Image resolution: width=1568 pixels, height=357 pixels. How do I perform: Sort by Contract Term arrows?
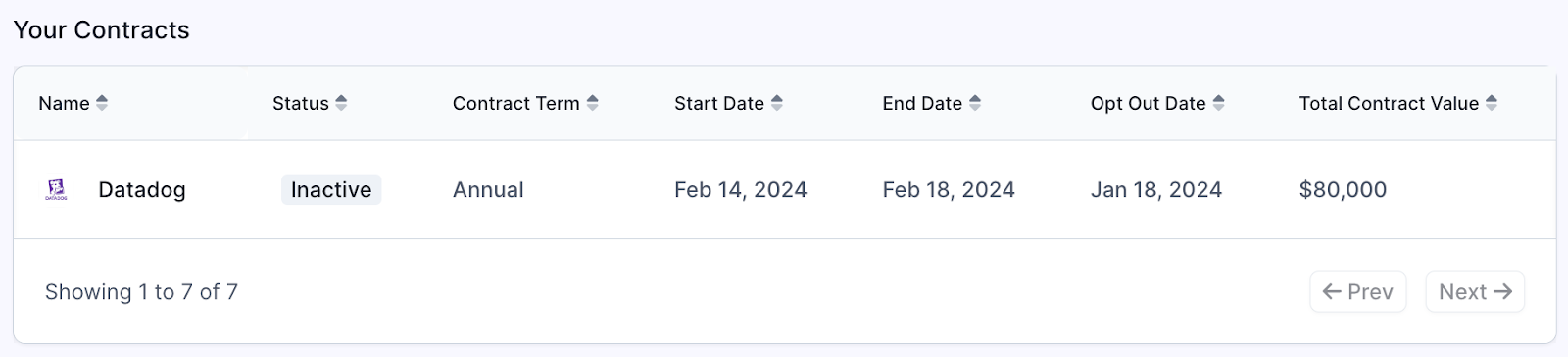(x=592, y=103)
